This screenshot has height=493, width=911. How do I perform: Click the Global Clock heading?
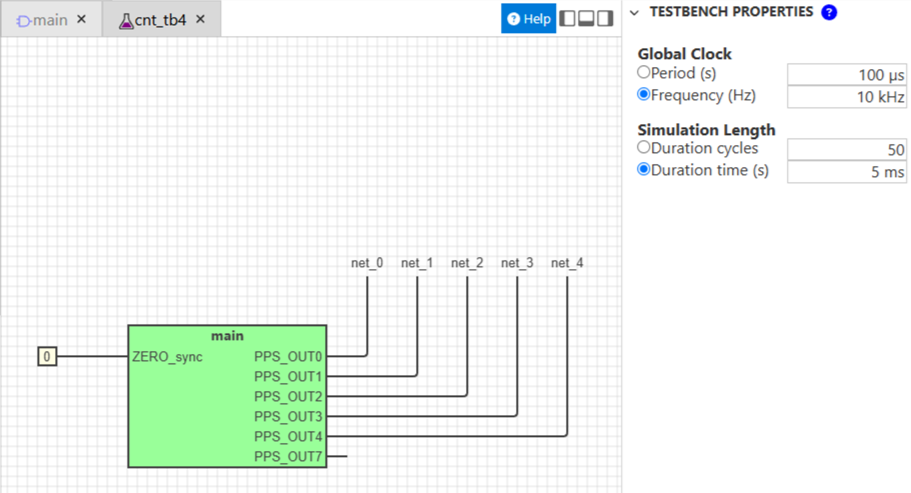point(684,54)
